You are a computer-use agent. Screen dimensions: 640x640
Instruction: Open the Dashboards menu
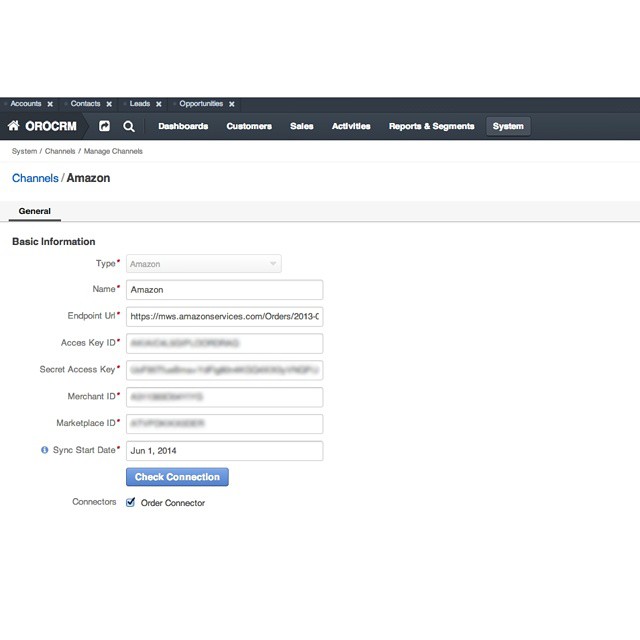click(183, 126)
